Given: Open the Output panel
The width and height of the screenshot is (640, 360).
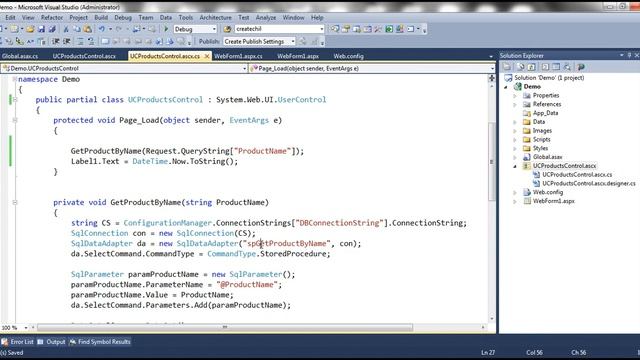Looking at the screenshot, I should click(x=51, y=342).
